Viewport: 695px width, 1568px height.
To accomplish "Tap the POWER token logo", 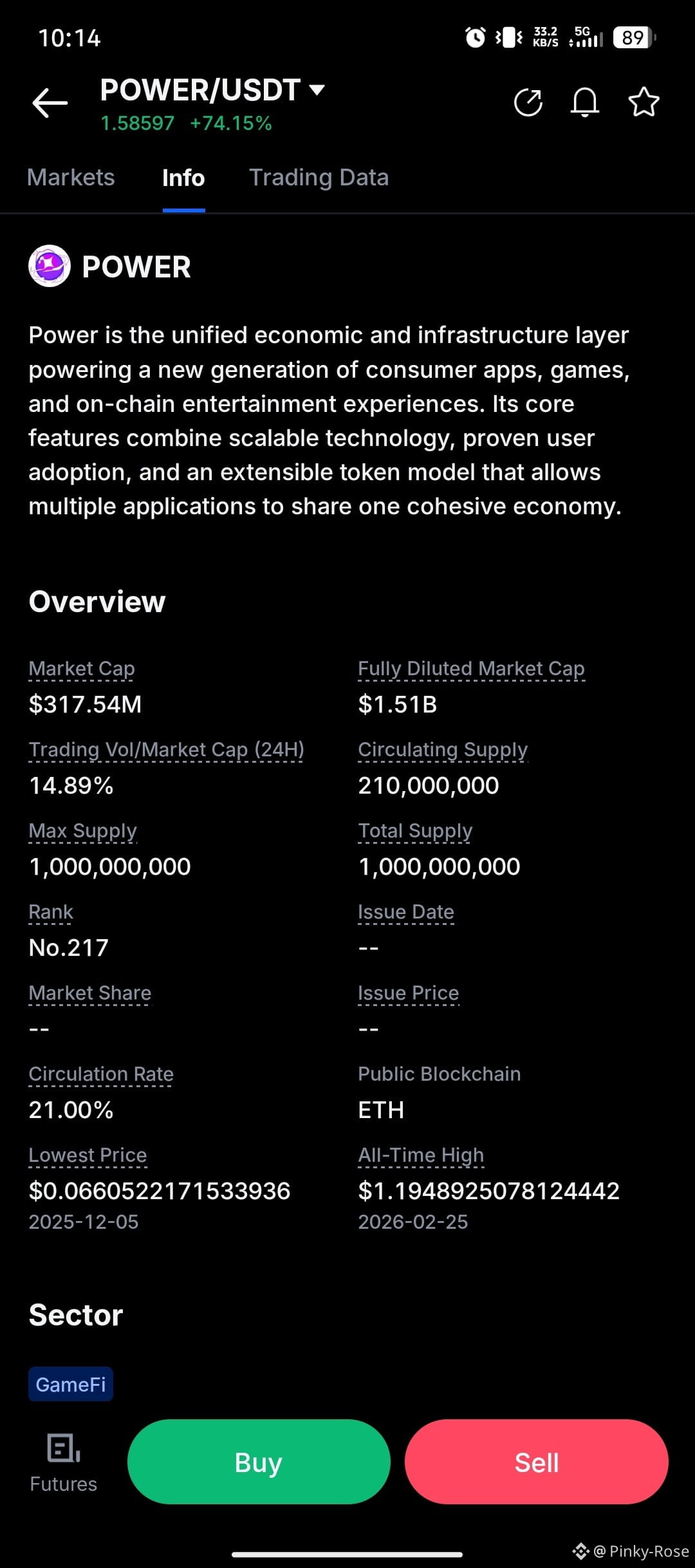I will [50, 266].
